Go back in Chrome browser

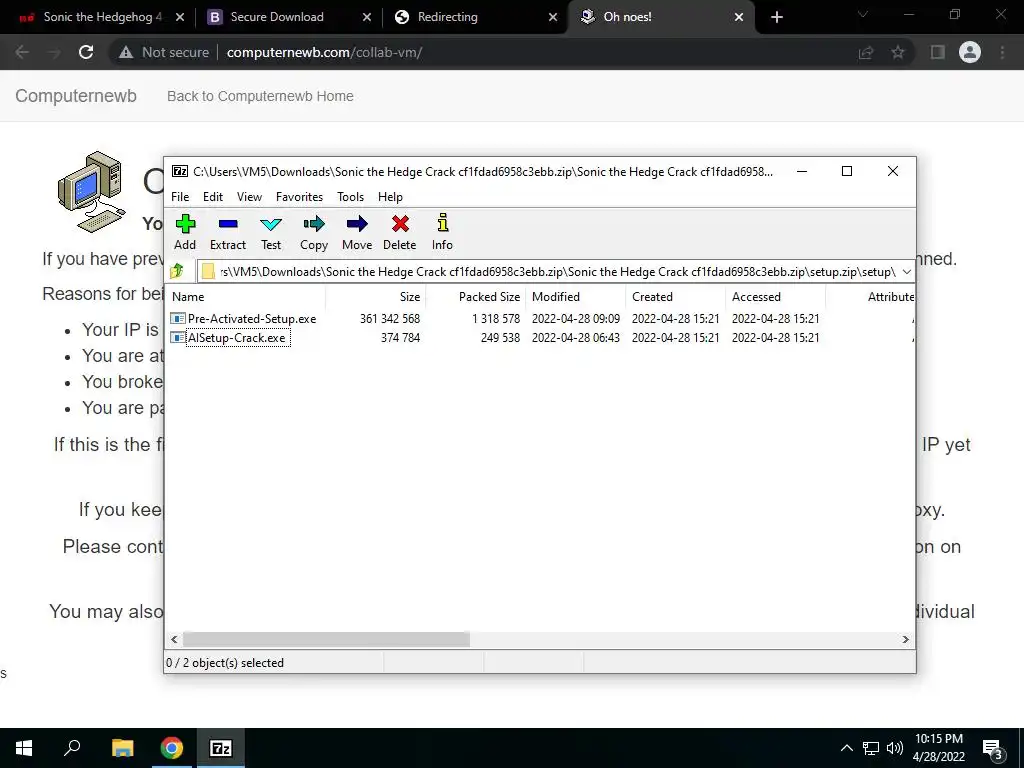22,52
